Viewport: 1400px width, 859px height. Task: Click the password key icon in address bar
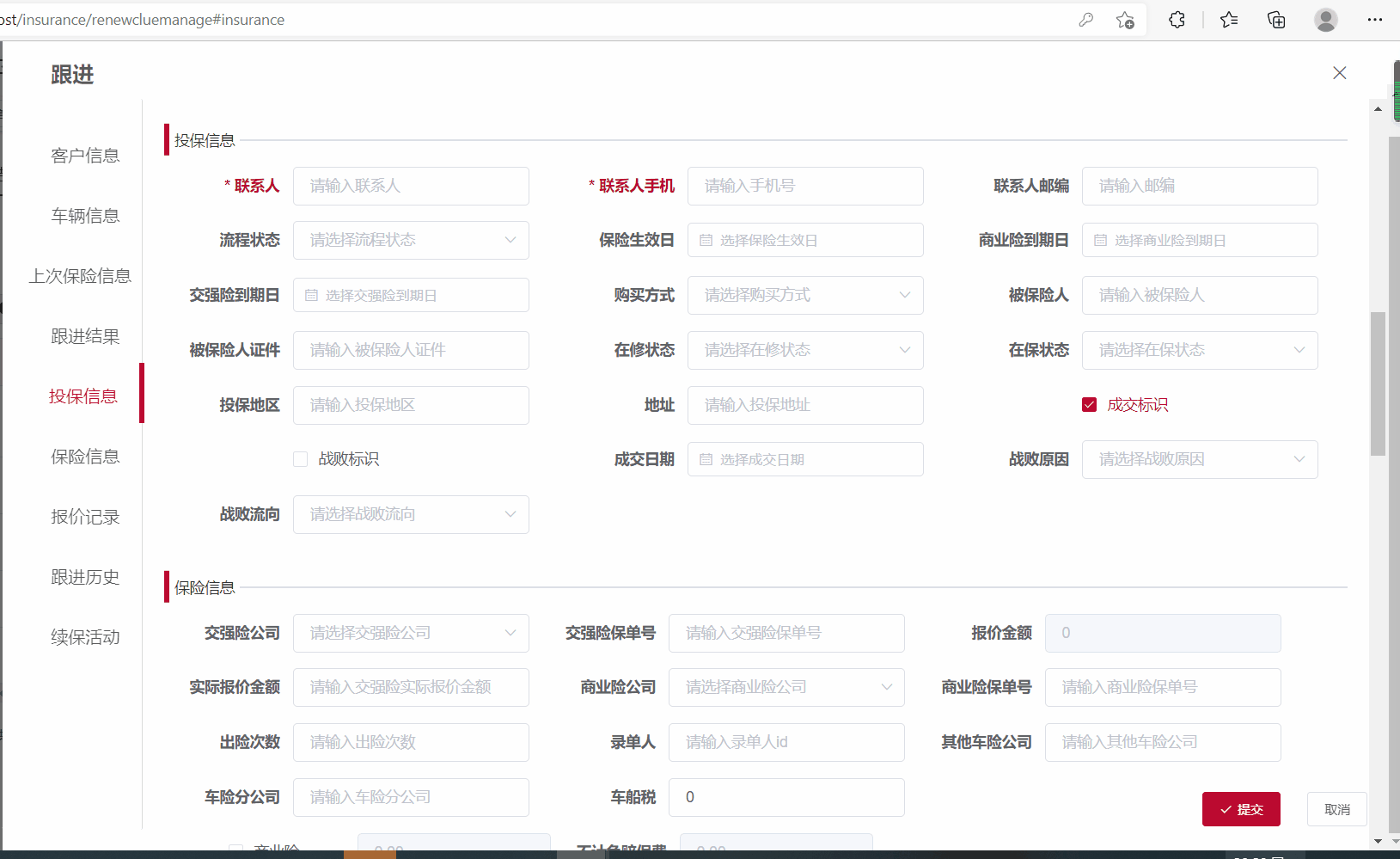[x=1086, y=20]
